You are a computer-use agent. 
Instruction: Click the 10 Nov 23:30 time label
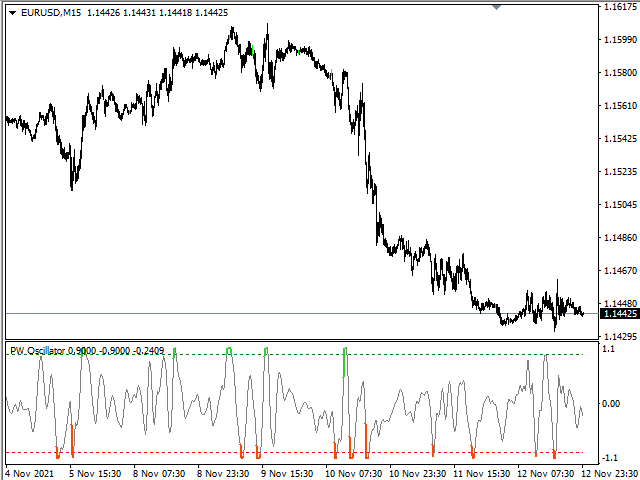(419, 474)
